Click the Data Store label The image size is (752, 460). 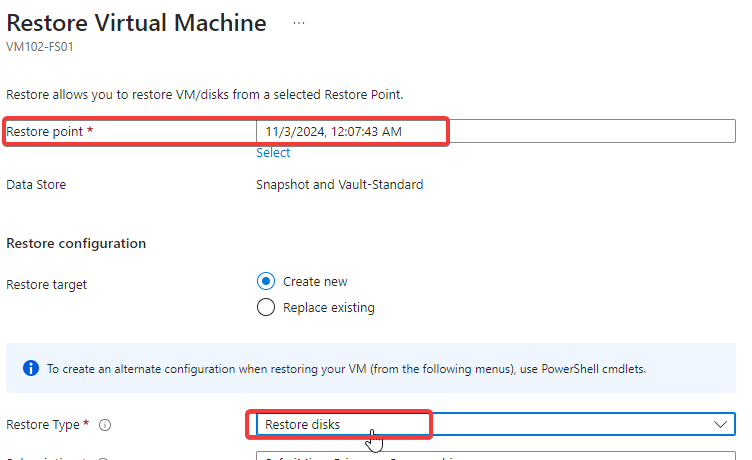point(36,185)
